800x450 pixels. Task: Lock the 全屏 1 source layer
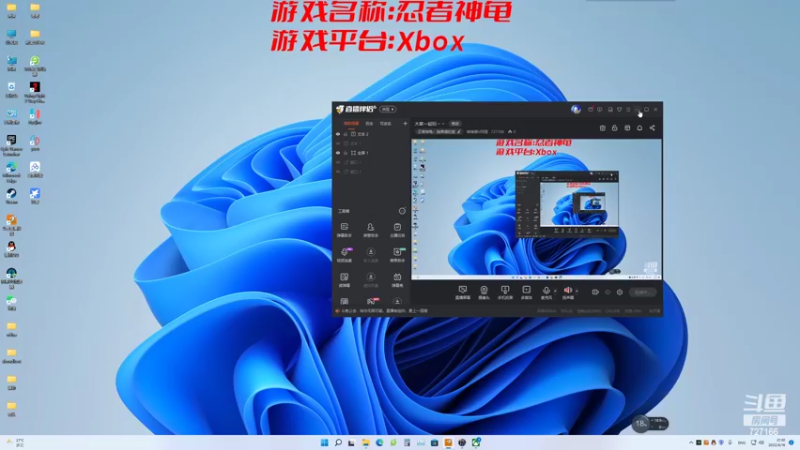tap(345, 153)
